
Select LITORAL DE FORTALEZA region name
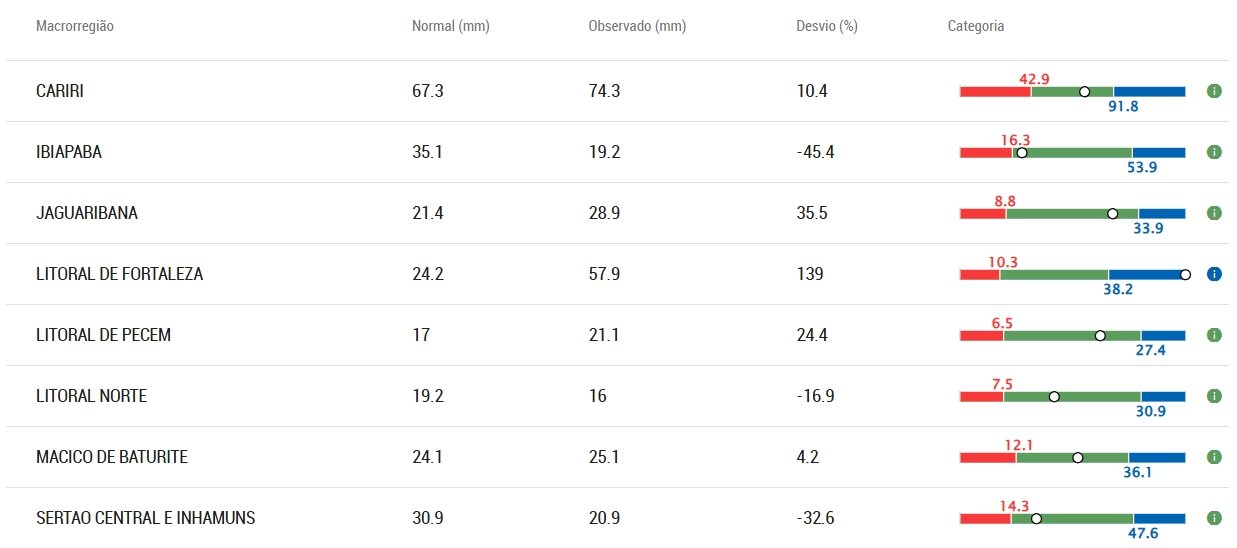[119, 274]
